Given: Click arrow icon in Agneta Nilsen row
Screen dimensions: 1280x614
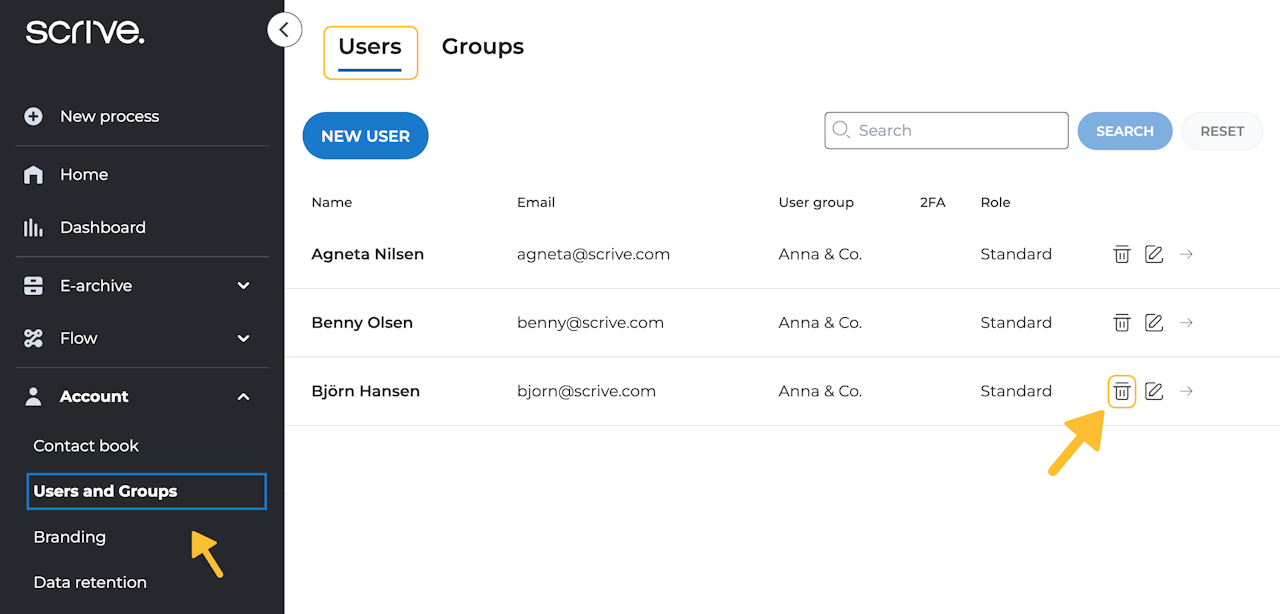Looking at the screenshot, I should 1186,254.
